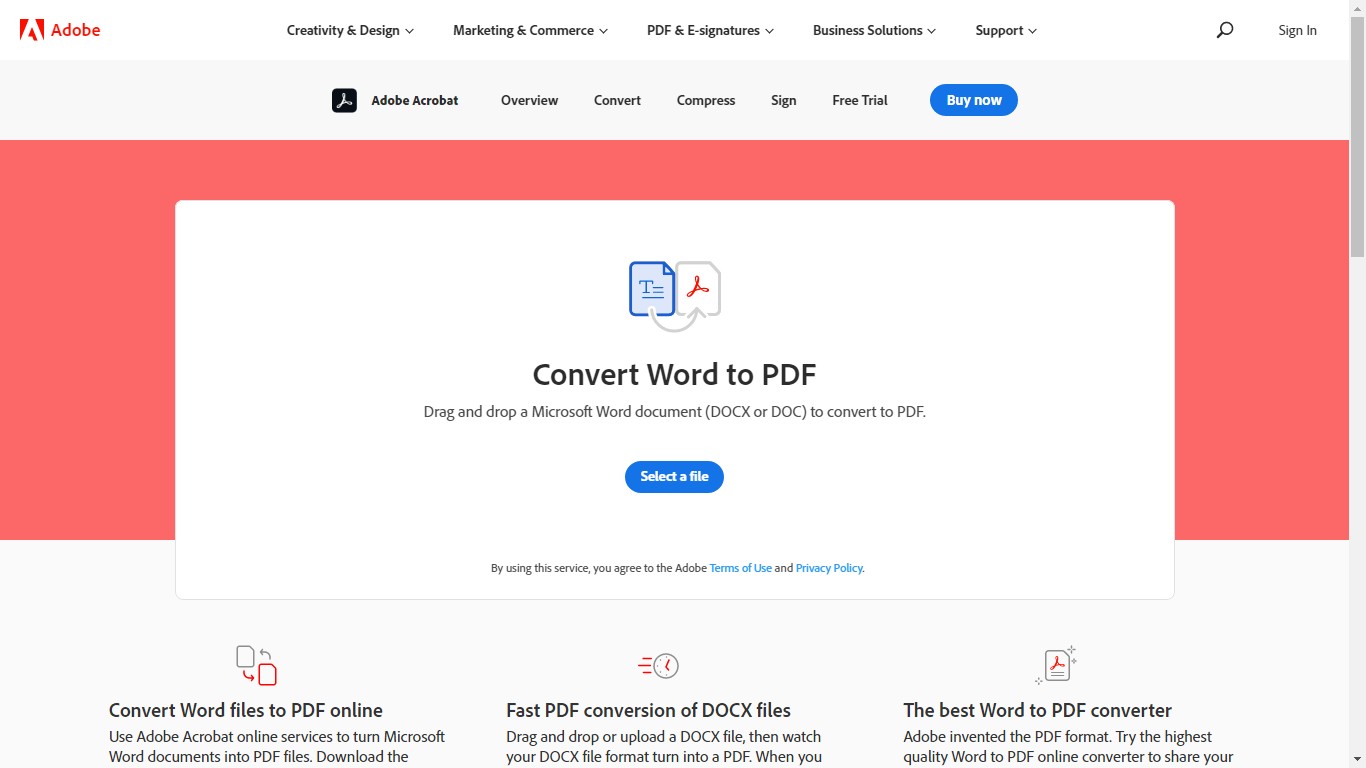Switch to the Compress tab

[x=706, y=100]
